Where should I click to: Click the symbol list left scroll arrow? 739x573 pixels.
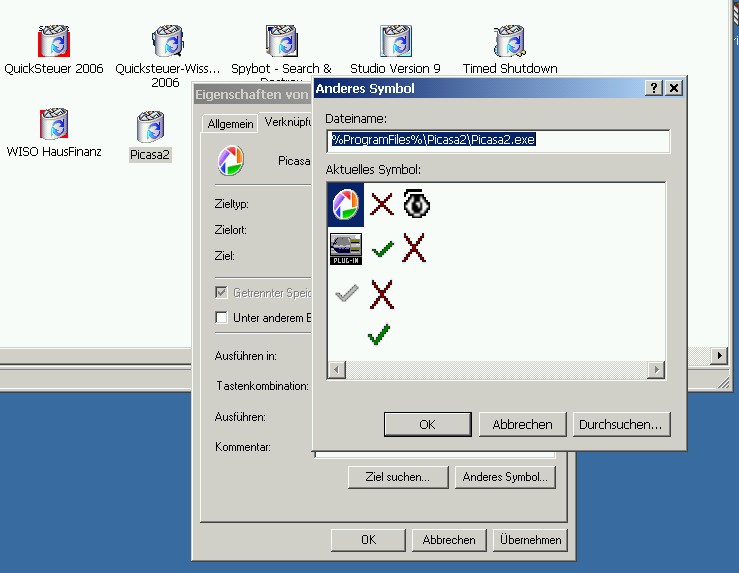point(337,369)
